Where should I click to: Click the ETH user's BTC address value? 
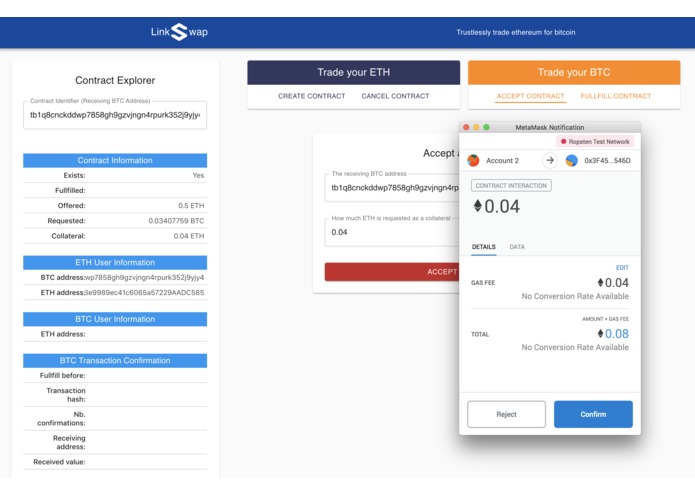[x=144, y=277]
